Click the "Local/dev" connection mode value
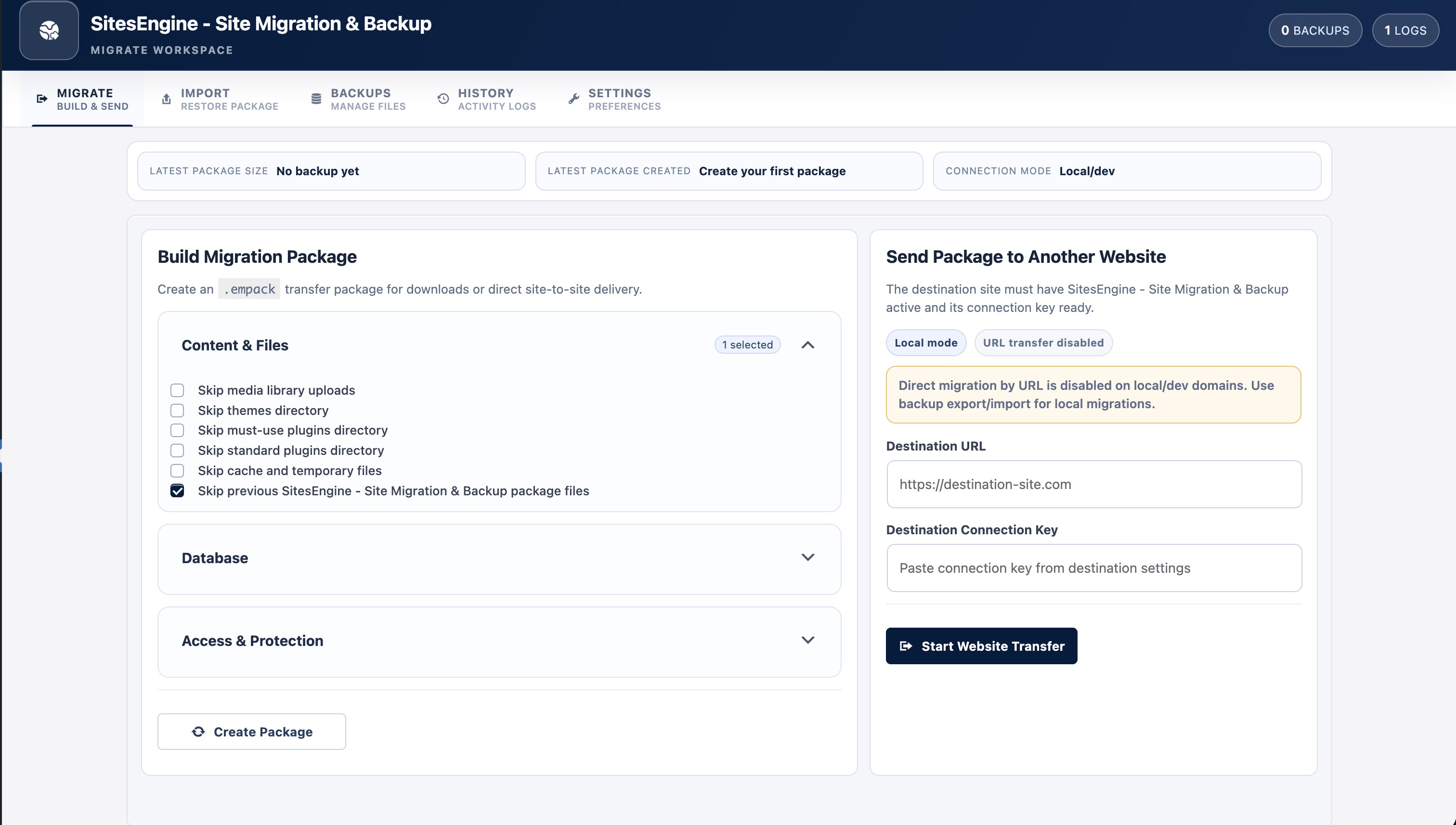1456x825 pixels. (x=1087, y=171)
